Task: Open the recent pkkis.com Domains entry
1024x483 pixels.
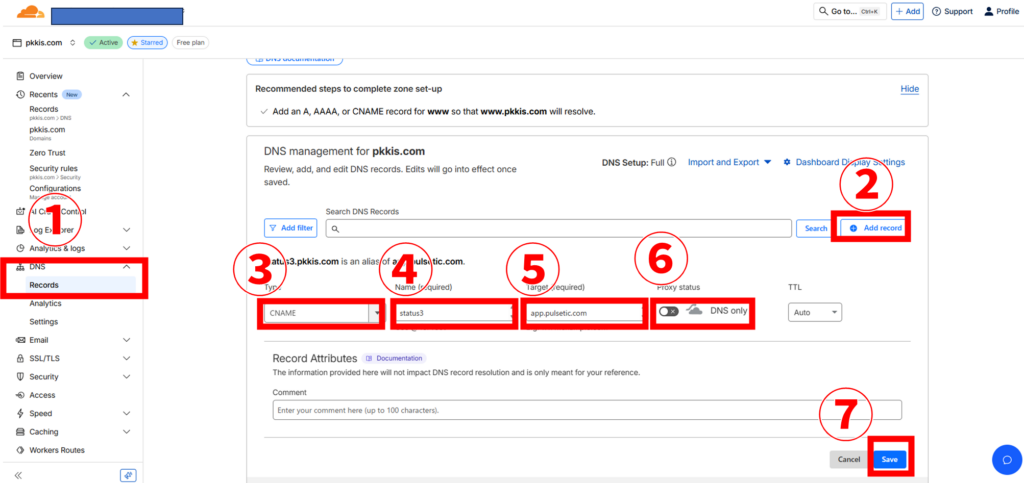Action: point(47,132)
